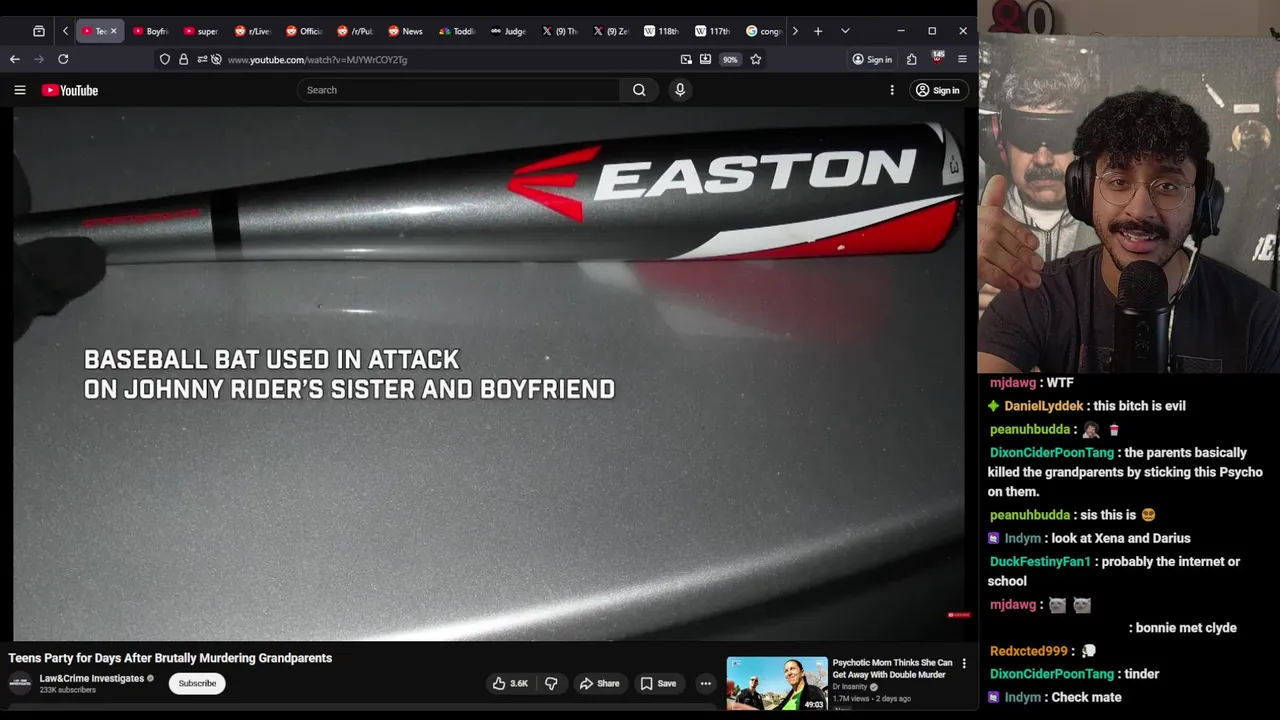Open the Firefox application hamburger menu
This screenshot has height=720, width=1280.
[x=962, y=59]
